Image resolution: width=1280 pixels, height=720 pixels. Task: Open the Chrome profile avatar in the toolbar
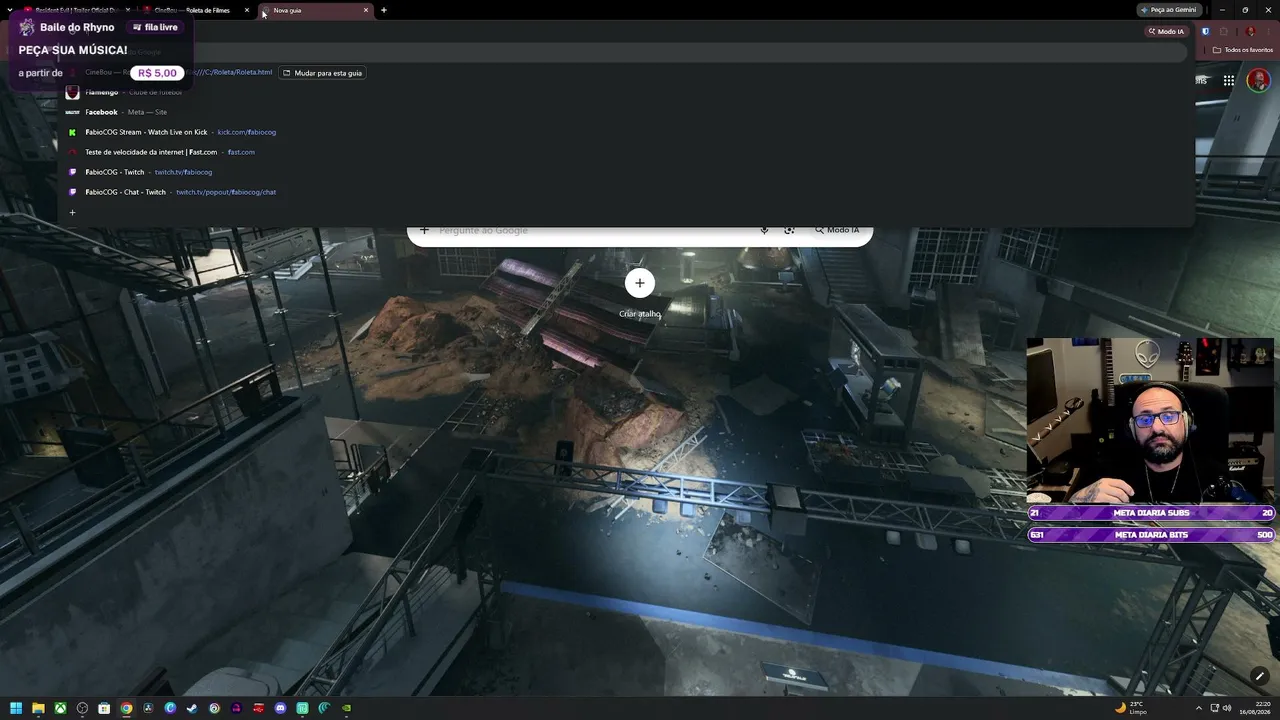click(1250, 31)
